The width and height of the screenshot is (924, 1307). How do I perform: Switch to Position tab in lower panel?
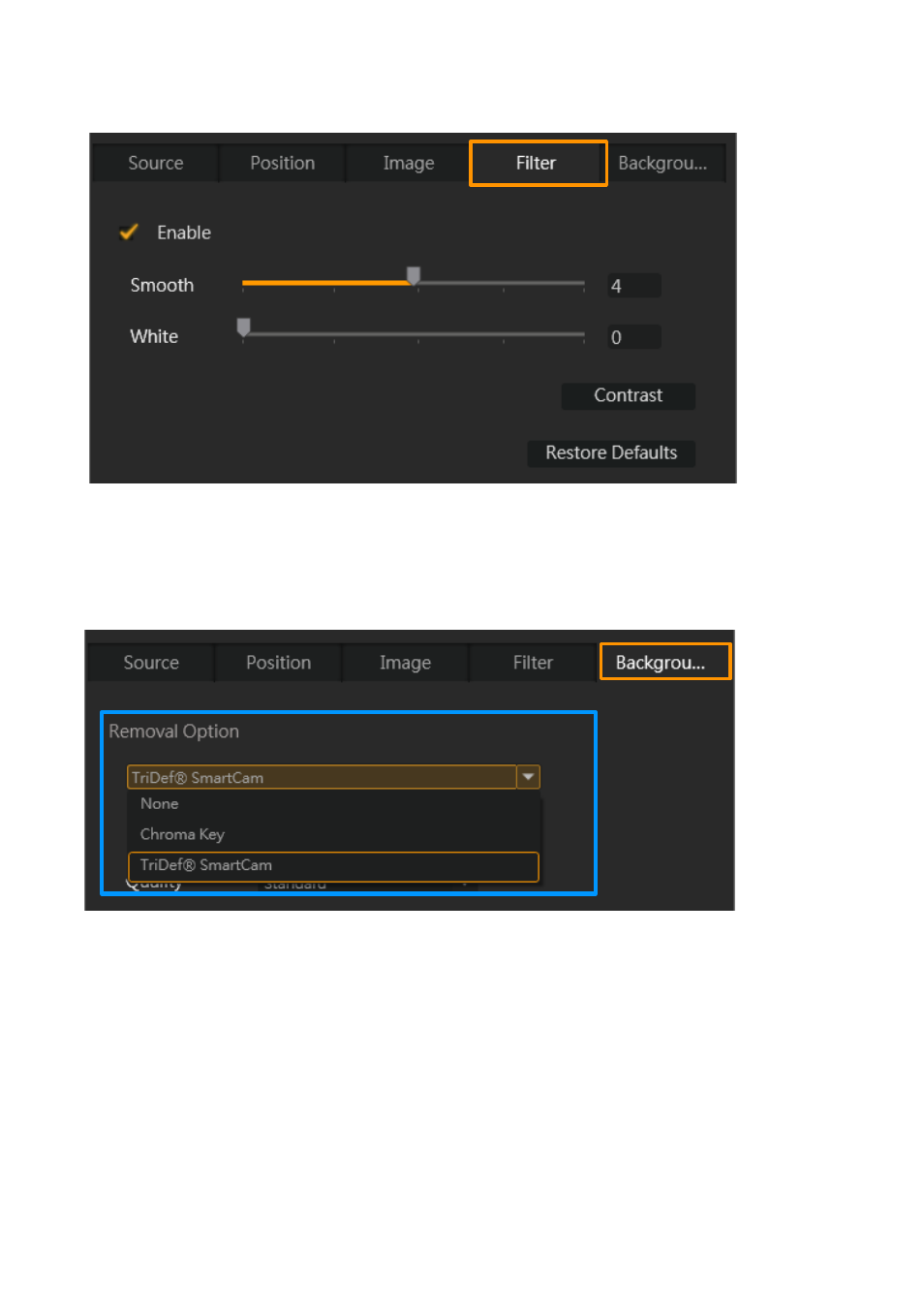pos(278,663)
